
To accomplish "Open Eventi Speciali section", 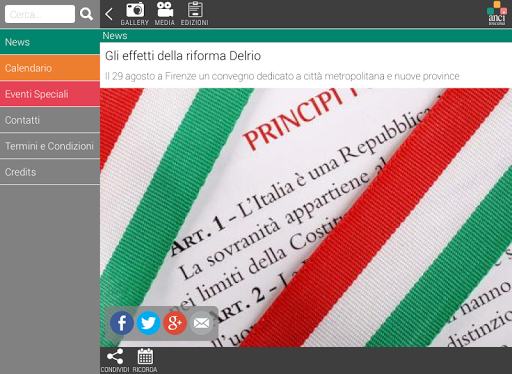I will click(x=50, y=94).
